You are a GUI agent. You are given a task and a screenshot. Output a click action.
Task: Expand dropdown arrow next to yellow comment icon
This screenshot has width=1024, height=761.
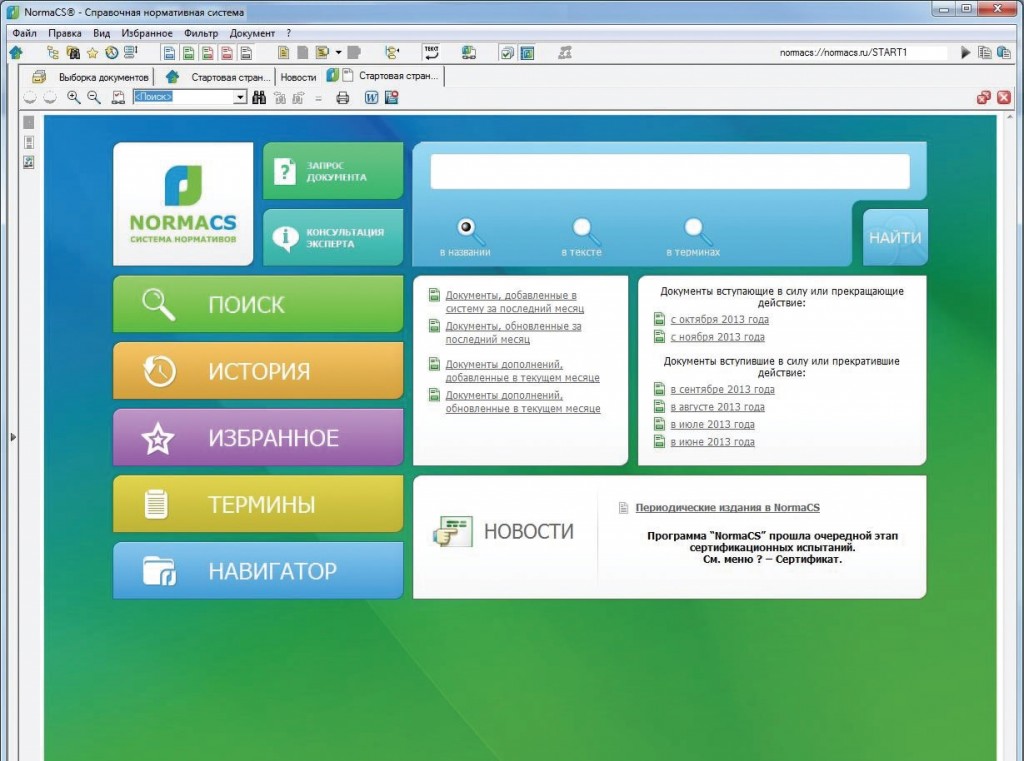(338, 53)
